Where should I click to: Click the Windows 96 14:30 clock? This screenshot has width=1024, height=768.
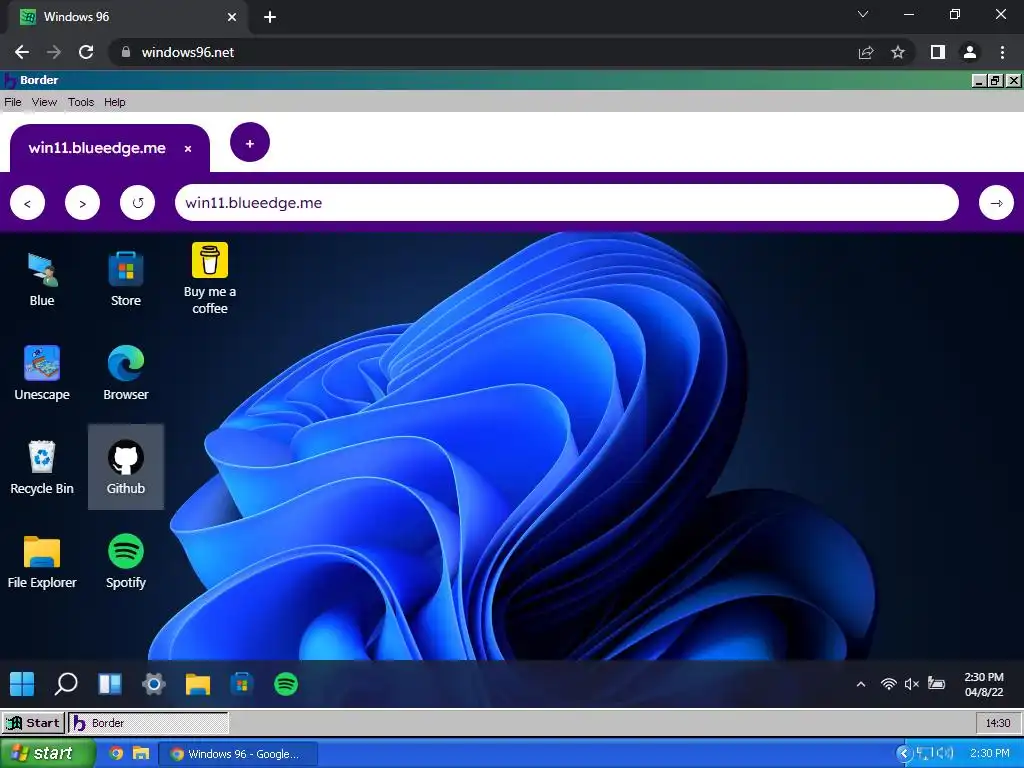pyautogui.click(x=997, y=723)
